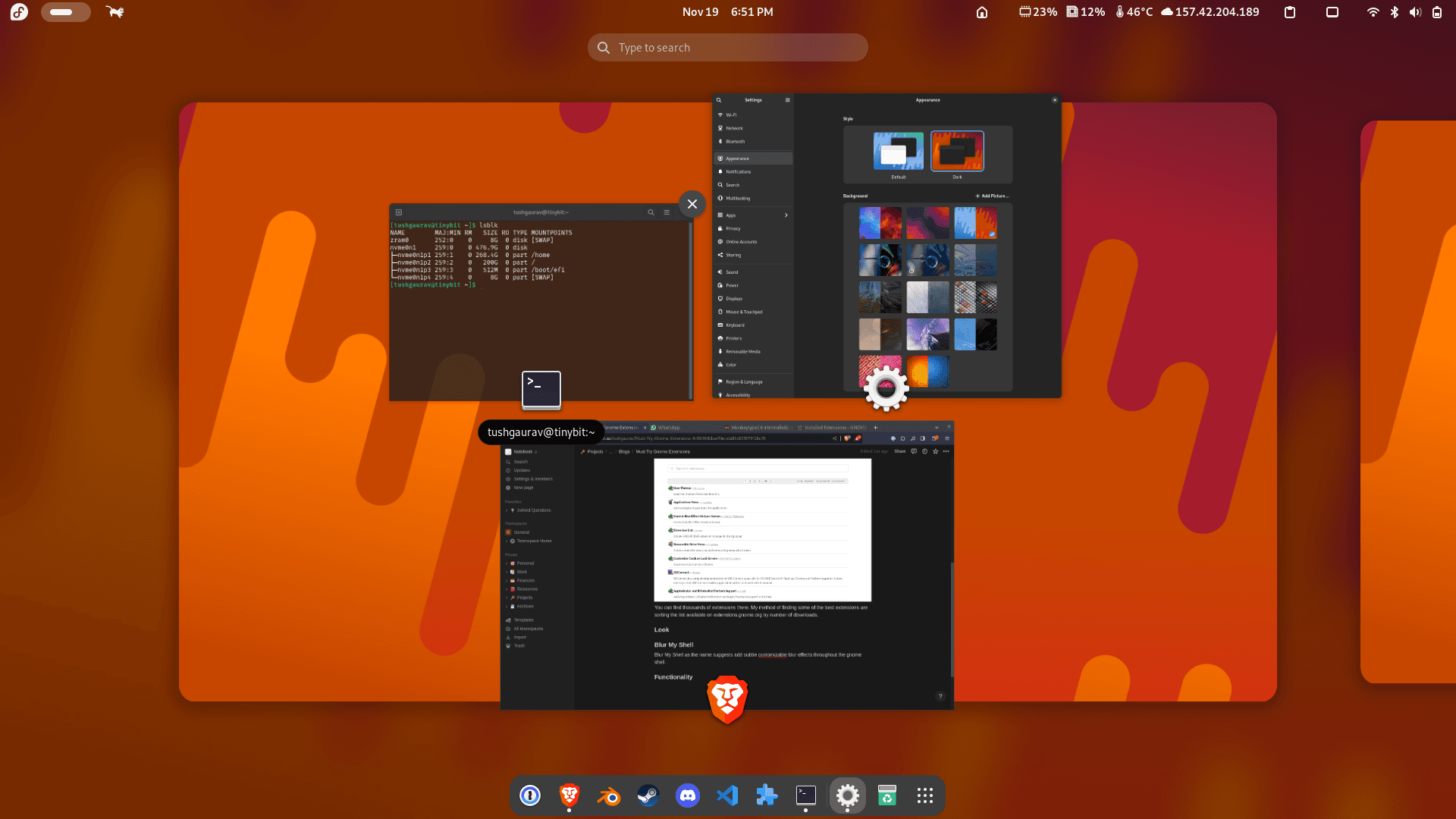The image size is (1456, 819).
Task: Click the Settings window search icon
Action: (x=719, y=100)
